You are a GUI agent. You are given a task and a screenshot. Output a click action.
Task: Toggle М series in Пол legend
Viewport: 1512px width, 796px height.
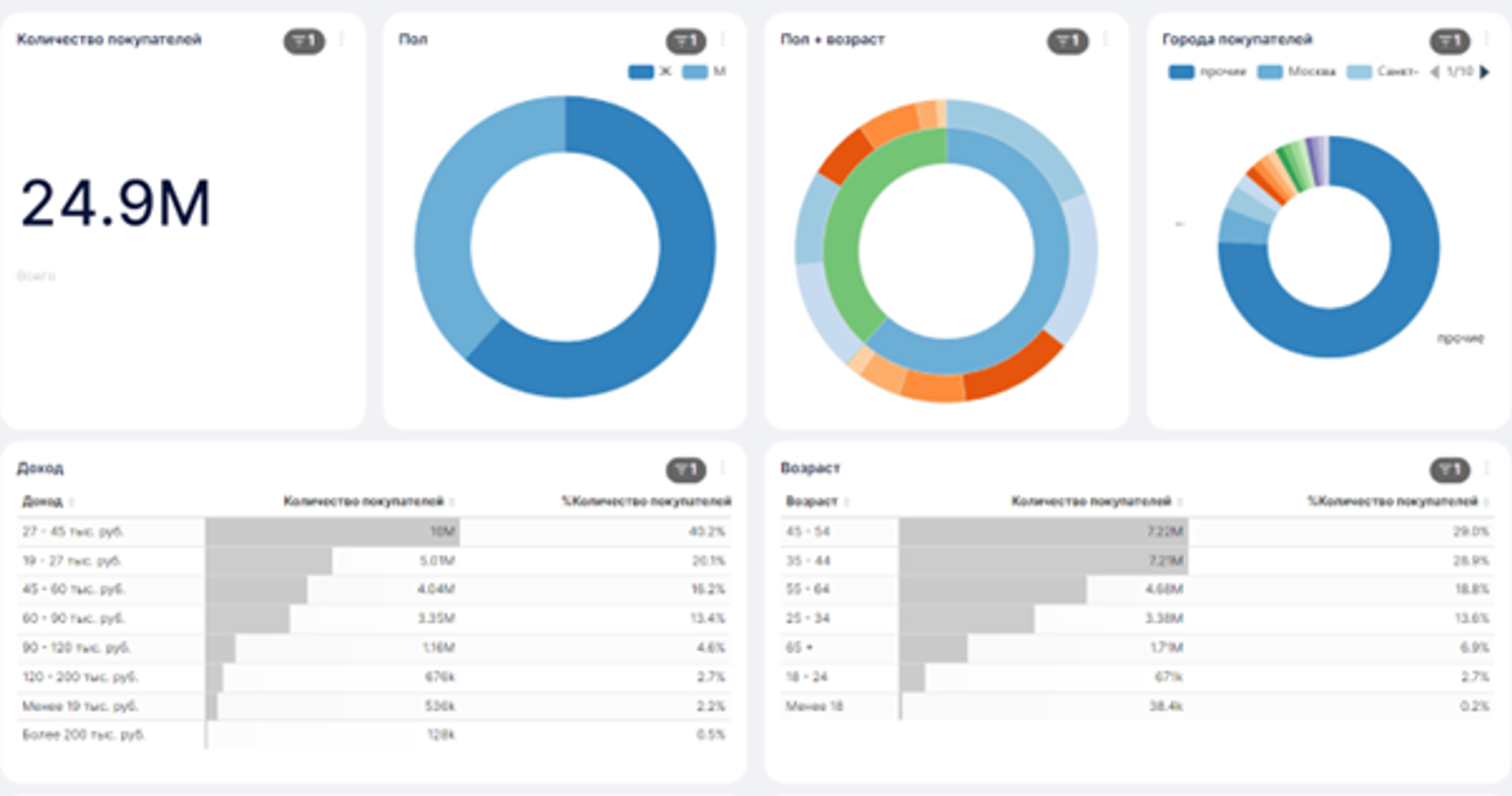[704, 72]
